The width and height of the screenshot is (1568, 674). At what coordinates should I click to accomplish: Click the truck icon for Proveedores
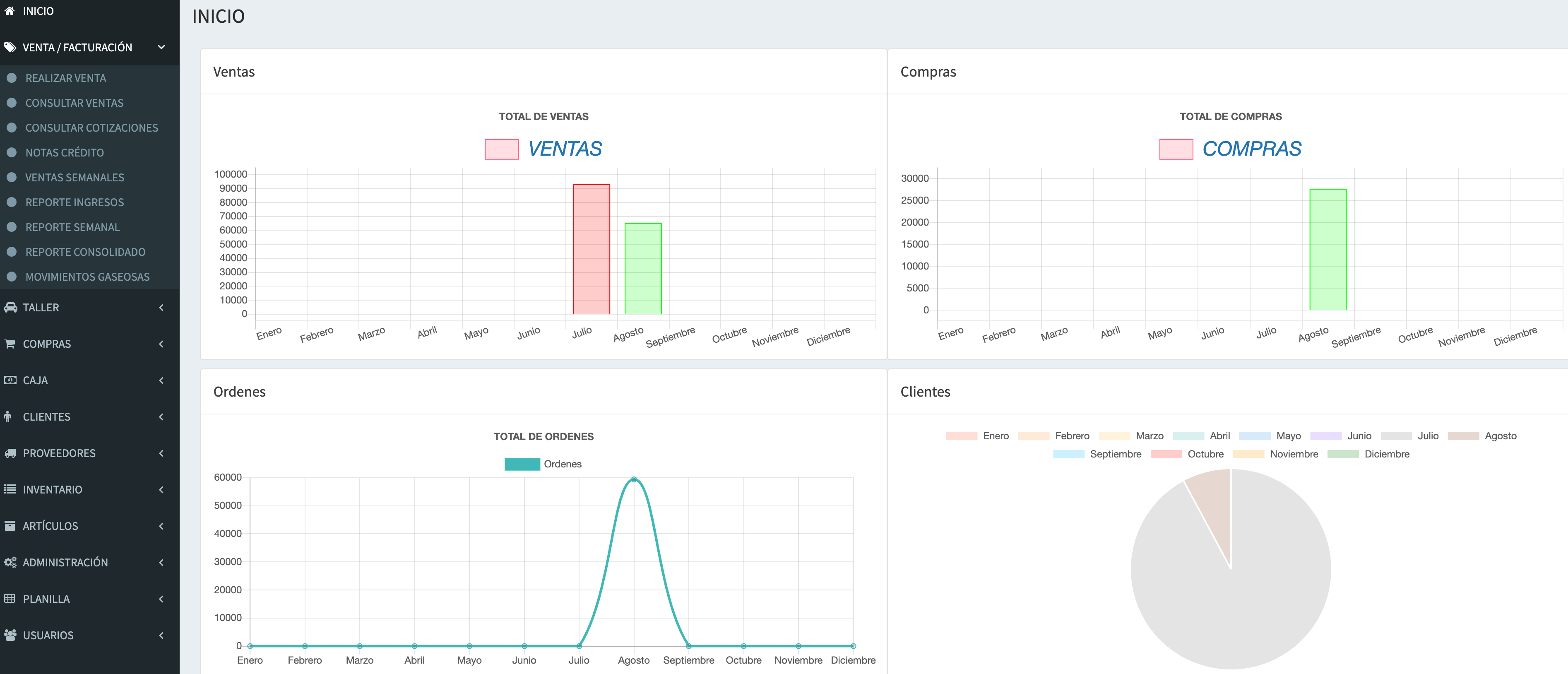(10, 454)
